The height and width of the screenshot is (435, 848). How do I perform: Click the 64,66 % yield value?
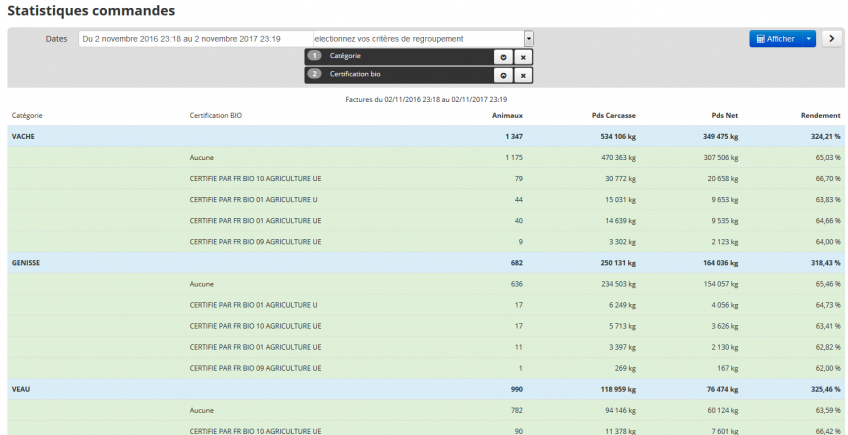click(828, 221)
